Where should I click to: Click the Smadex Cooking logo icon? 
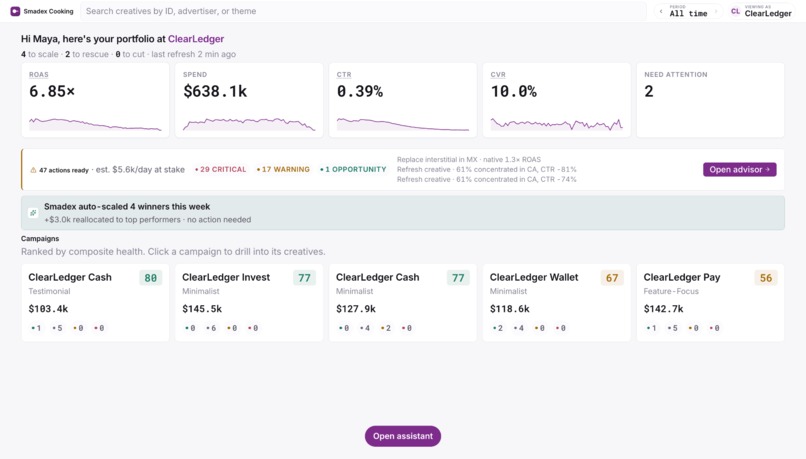pyautogui.click(x=15, y=11)
